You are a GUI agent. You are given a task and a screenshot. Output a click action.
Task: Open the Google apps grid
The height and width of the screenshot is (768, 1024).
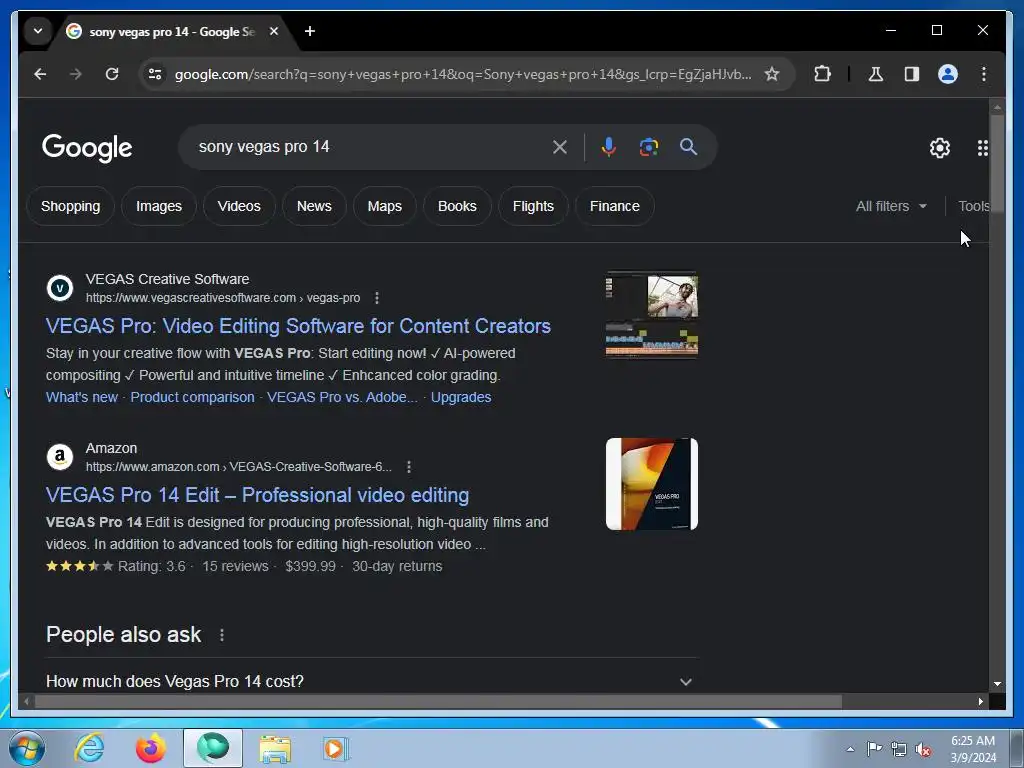982,148
